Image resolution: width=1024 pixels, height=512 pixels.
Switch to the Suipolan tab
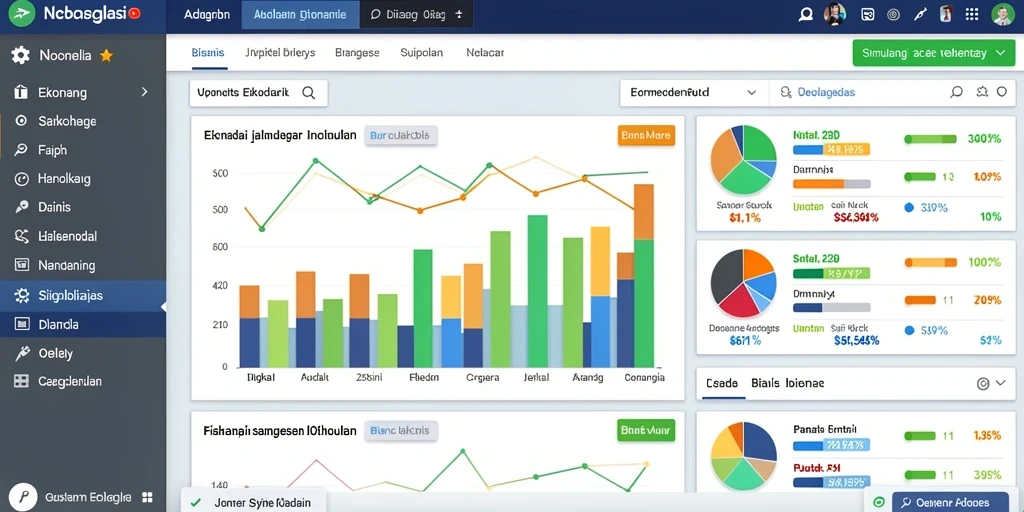pyautogui.click(x=421, y=53)
